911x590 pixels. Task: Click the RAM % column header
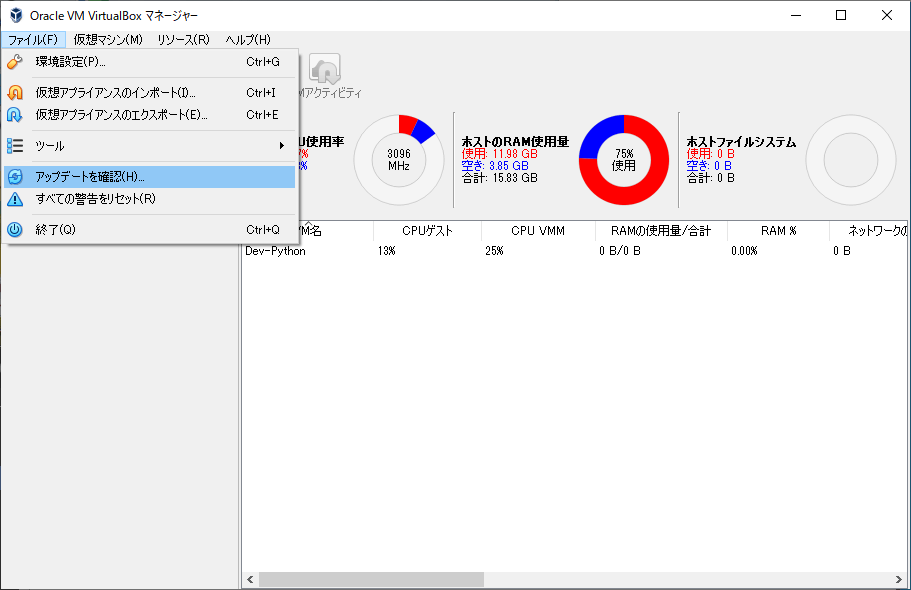(x=778, y=231)
